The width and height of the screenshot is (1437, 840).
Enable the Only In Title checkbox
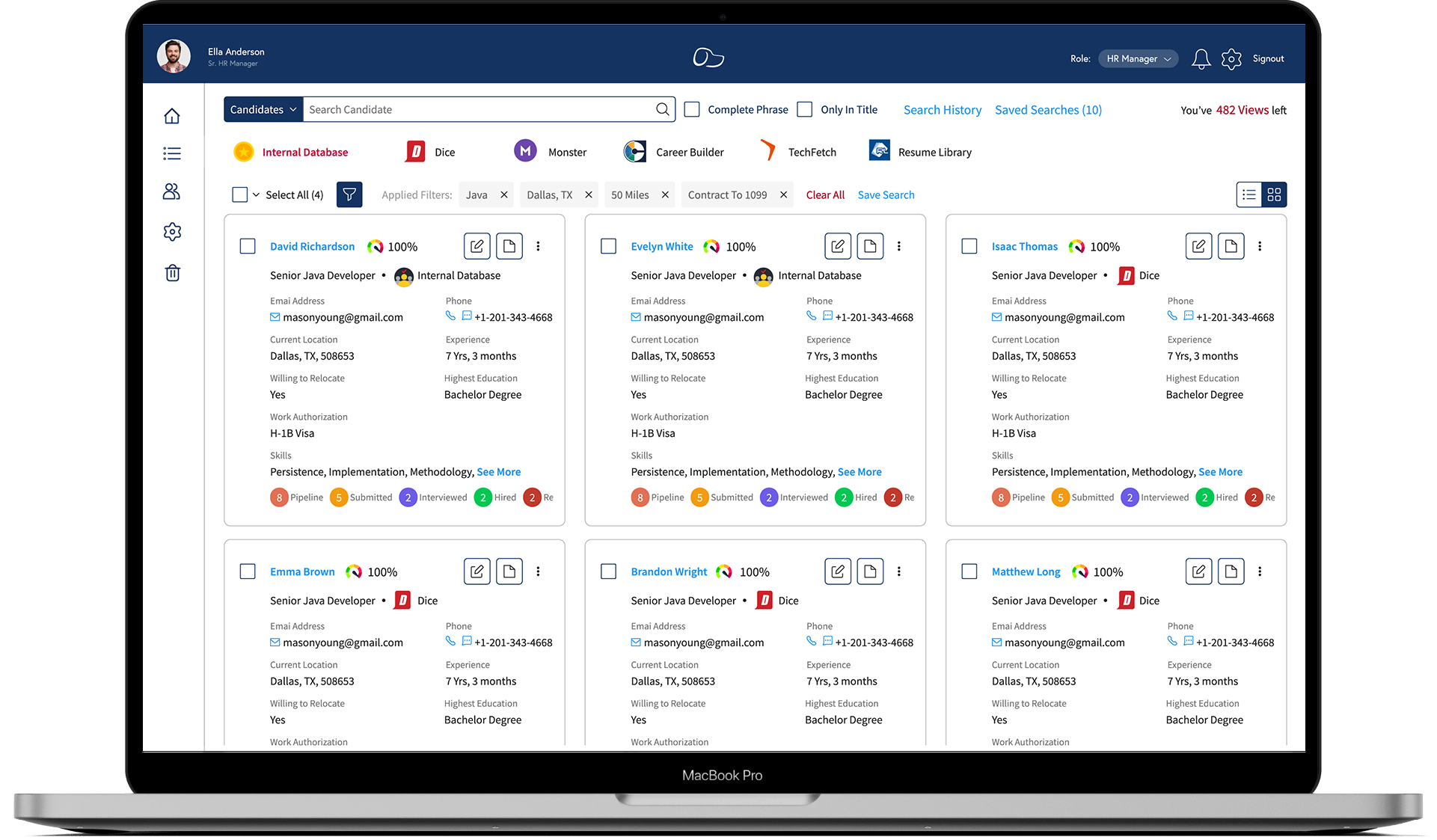click(805, 109)
